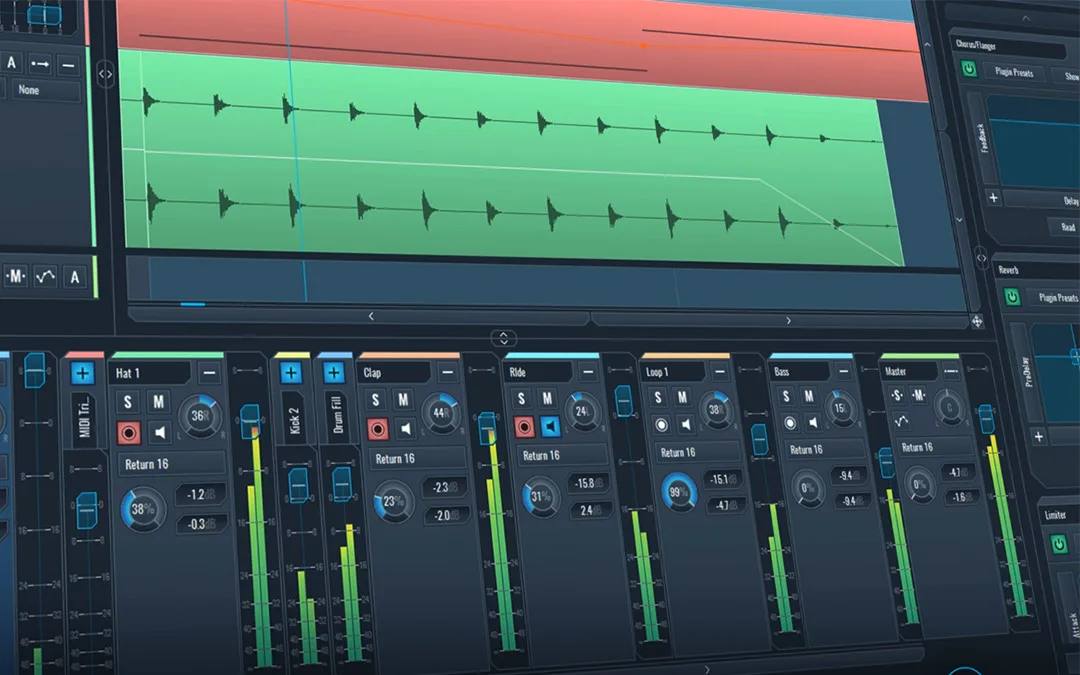Solo the Ride channel
1080x675 pixels.
coord(521,398)
